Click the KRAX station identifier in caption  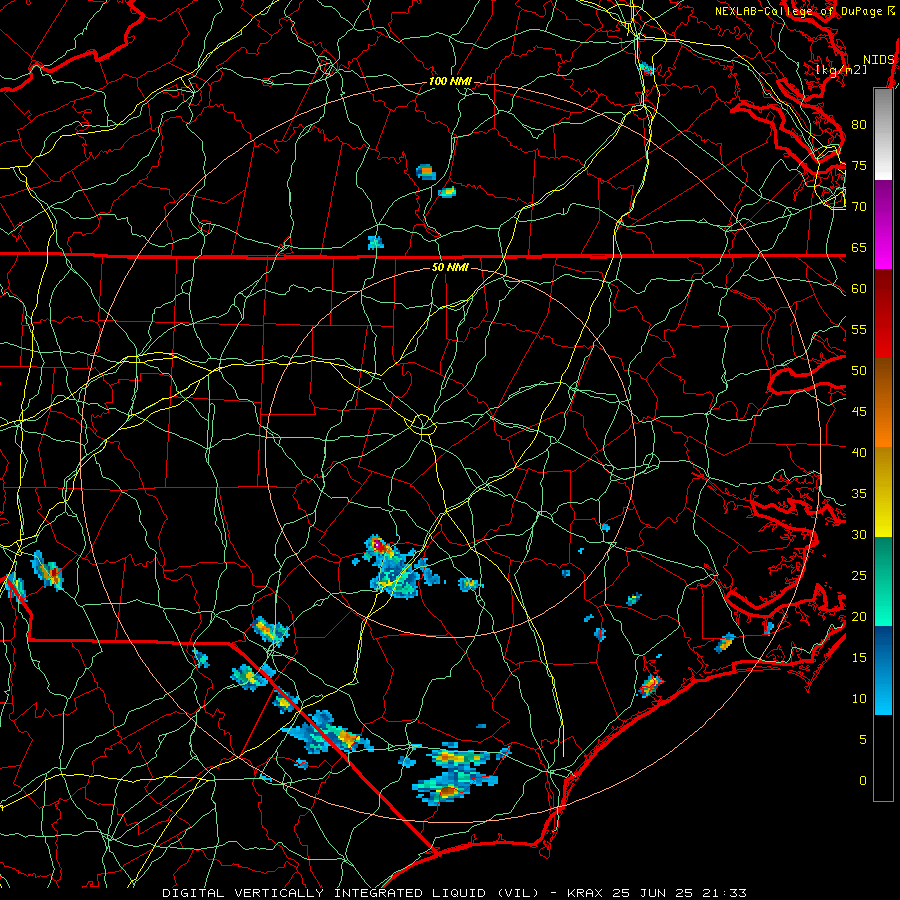(585, 893)
